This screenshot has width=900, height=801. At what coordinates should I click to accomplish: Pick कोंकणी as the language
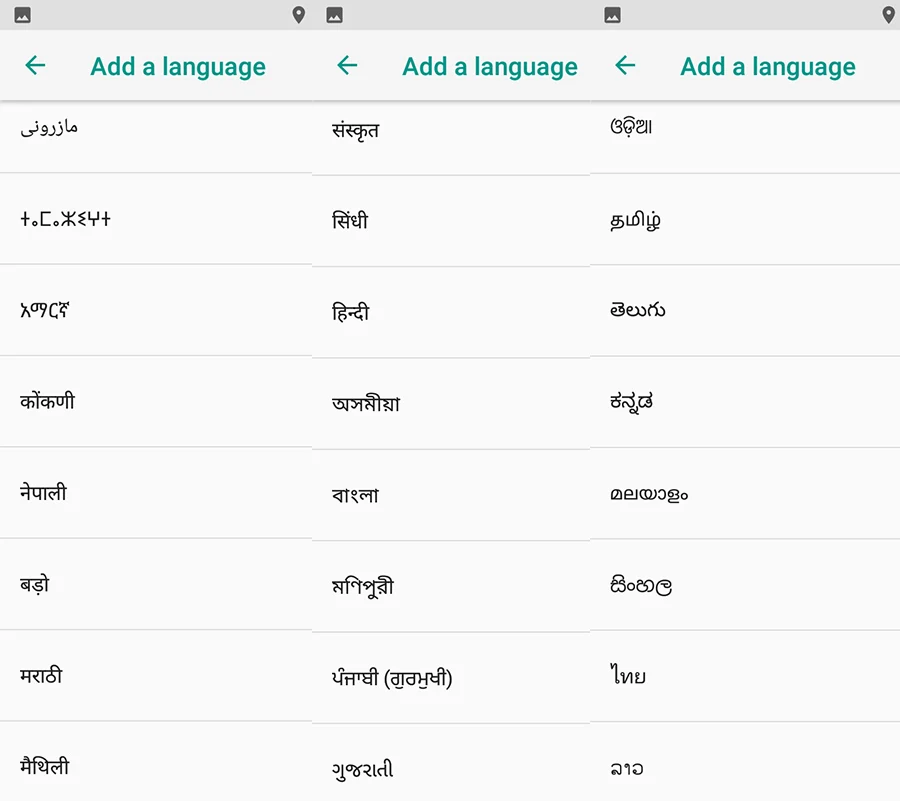pyautogui.click(x=156, y=401)
